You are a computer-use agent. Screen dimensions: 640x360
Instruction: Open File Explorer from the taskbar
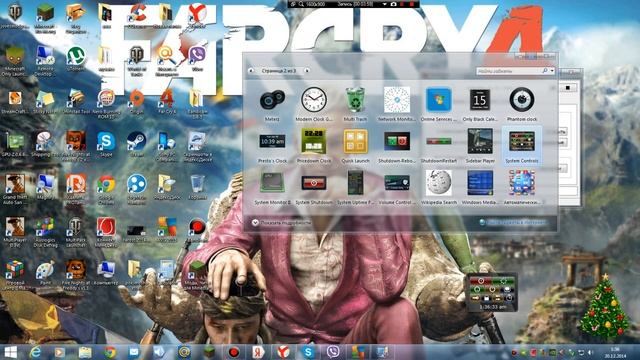coord(85,352)
